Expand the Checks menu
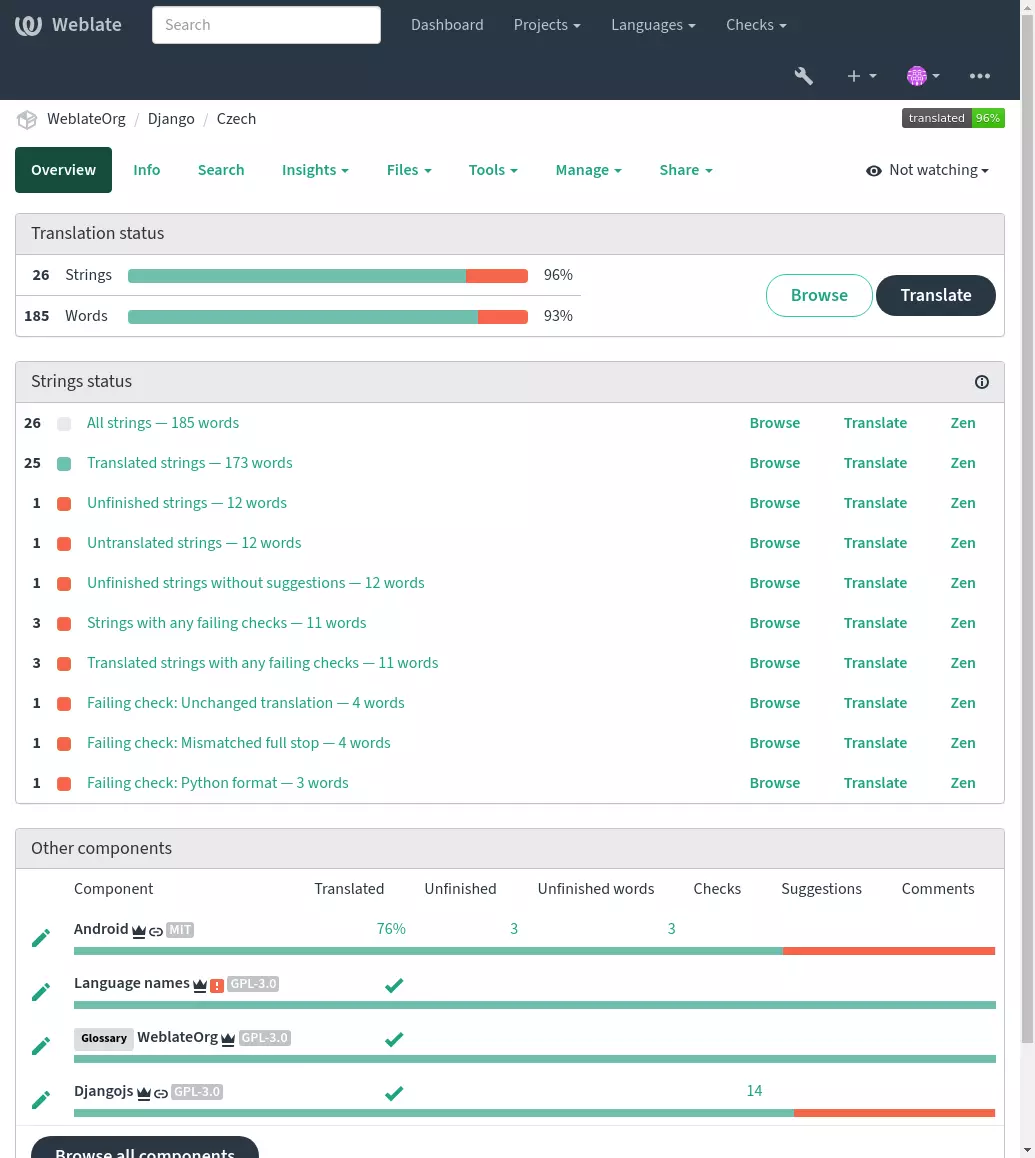This screenshot has height=1158, width=1035. click(756, 24)
